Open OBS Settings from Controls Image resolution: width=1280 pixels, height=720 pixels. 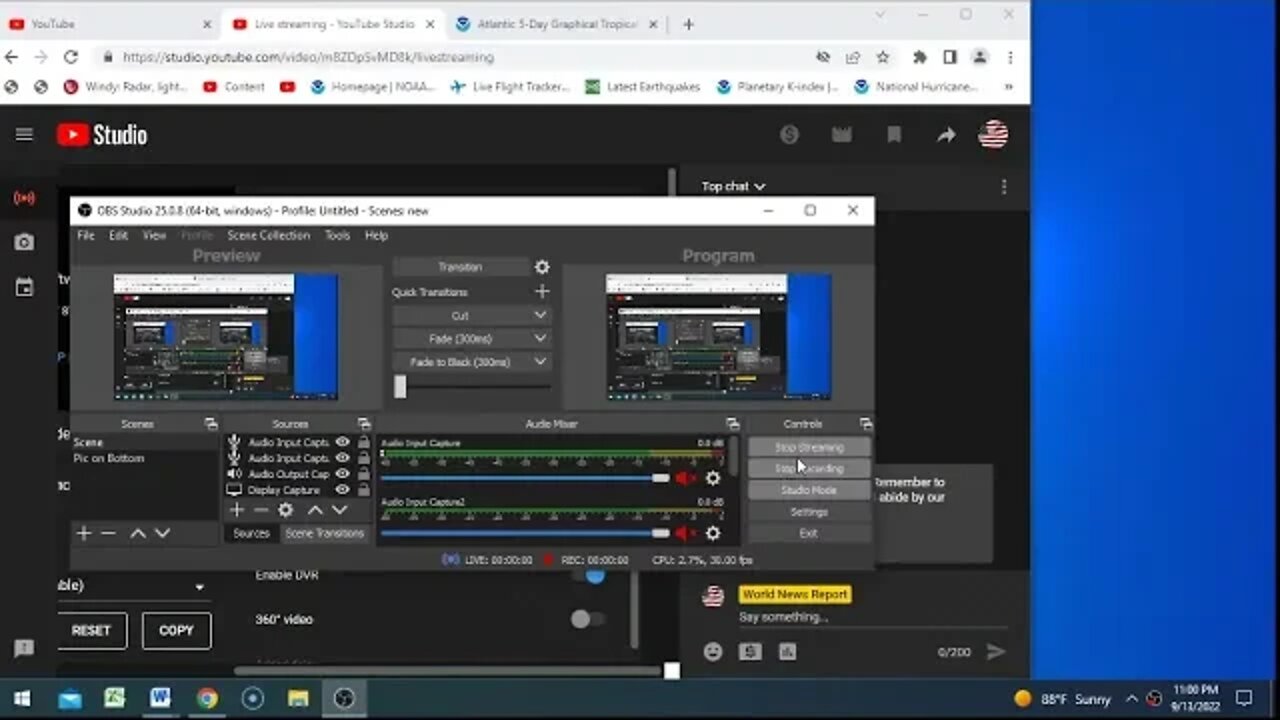pos(809,512)
